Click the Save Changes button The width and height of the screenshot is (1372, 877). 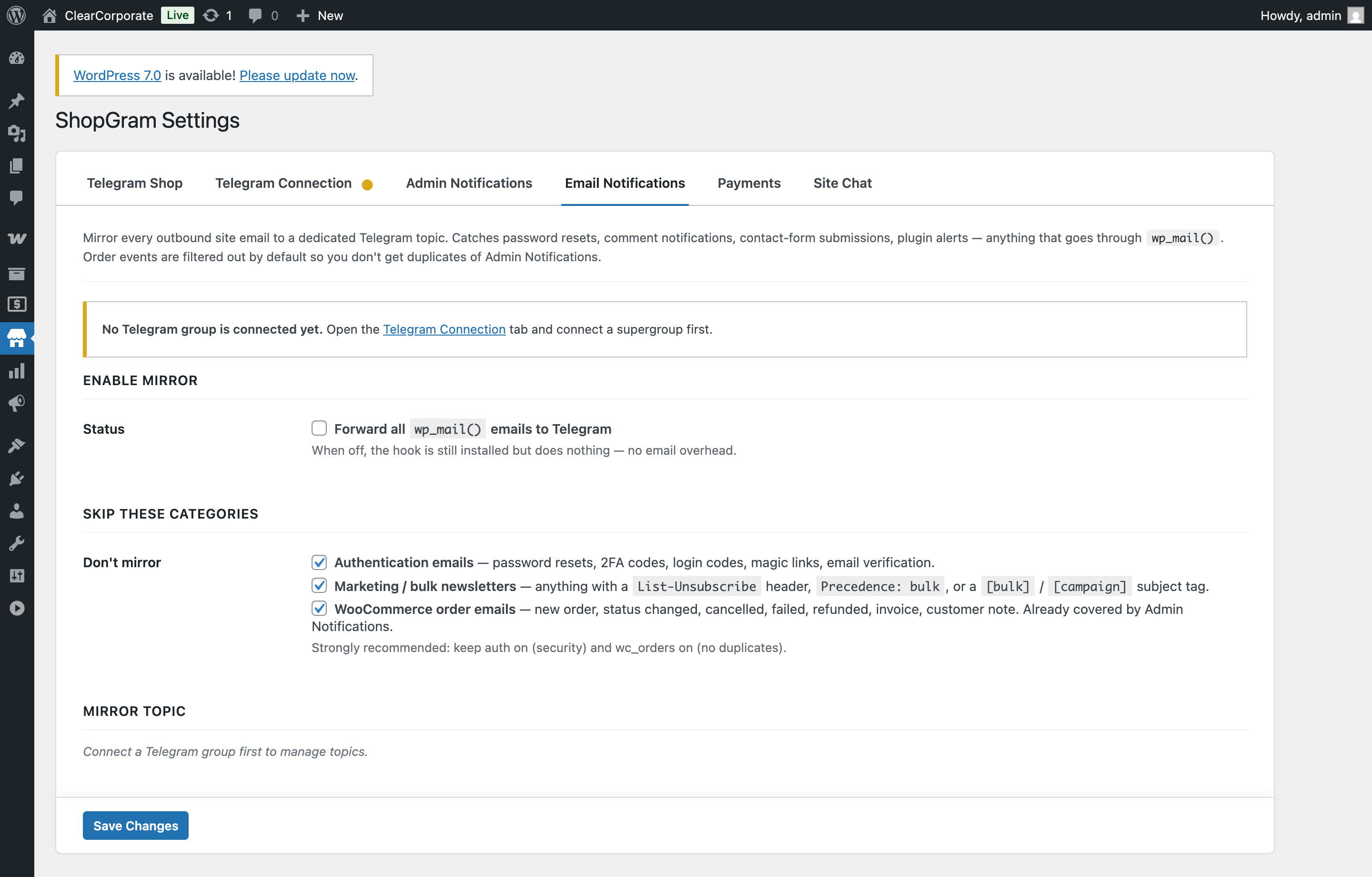136,825
